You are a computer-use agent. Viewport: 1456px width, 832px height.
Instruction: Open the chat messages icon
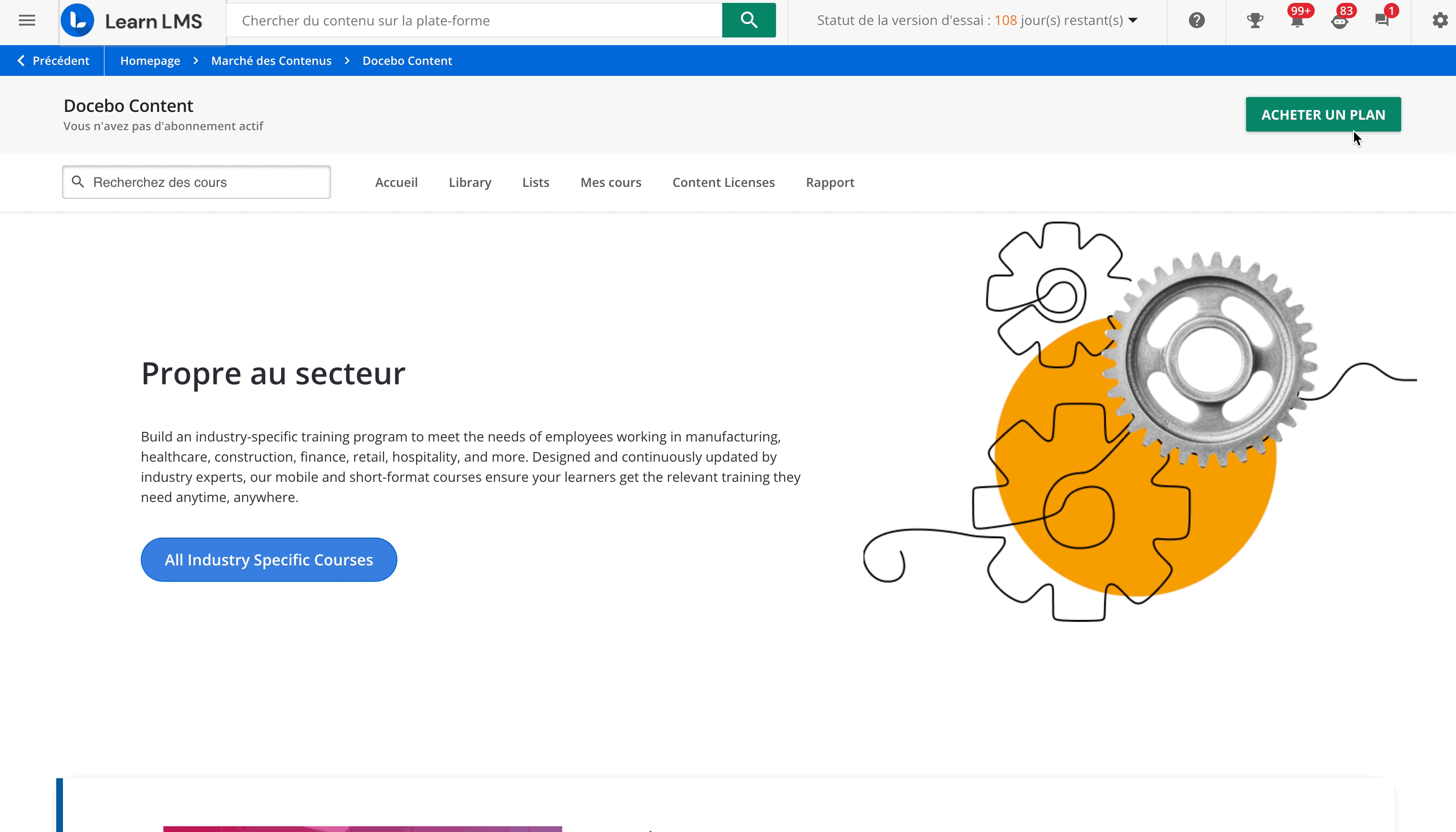point(1382,21)
